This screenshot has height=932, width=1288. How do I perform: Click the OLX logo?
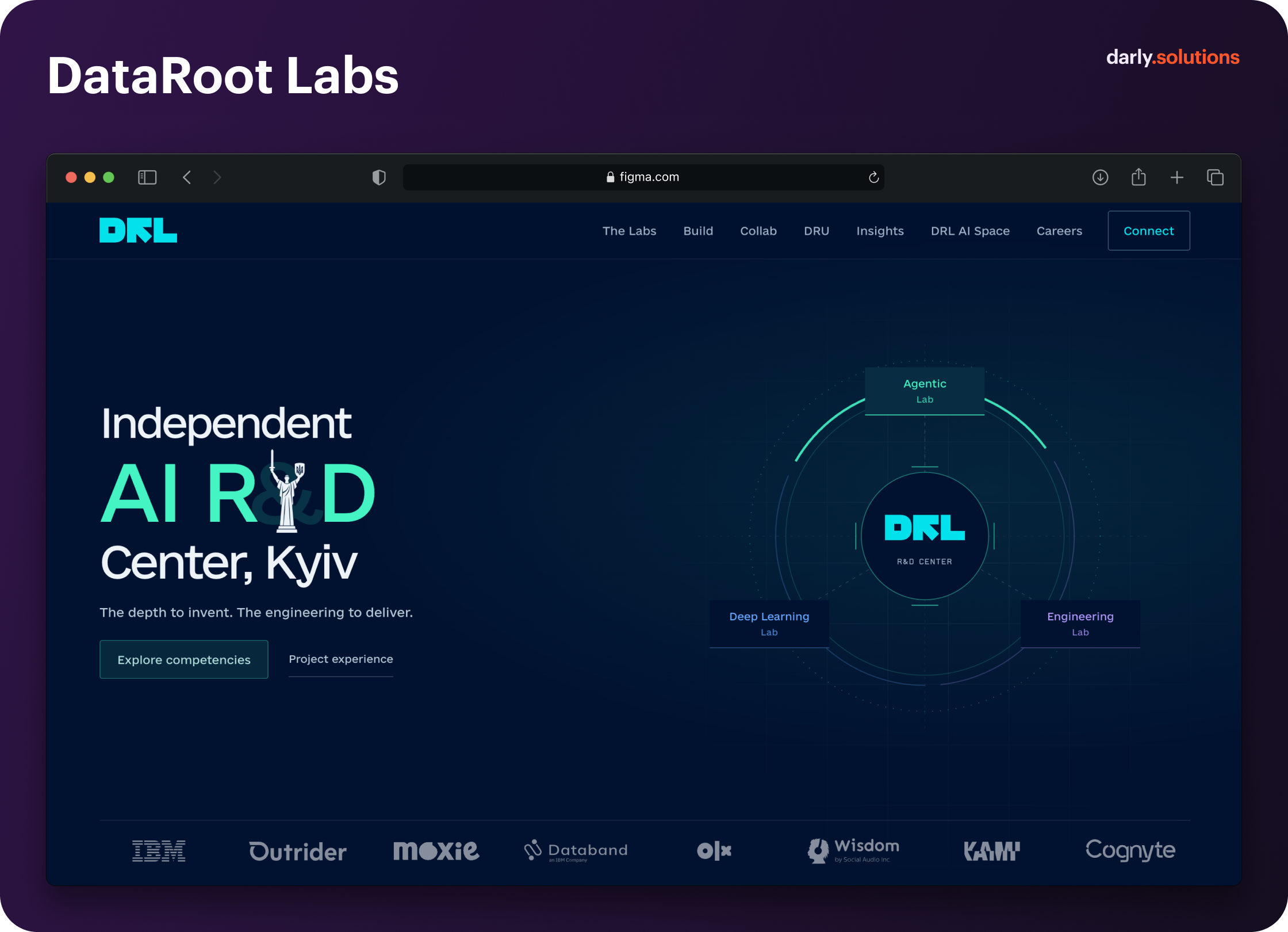tap(714, 850)
